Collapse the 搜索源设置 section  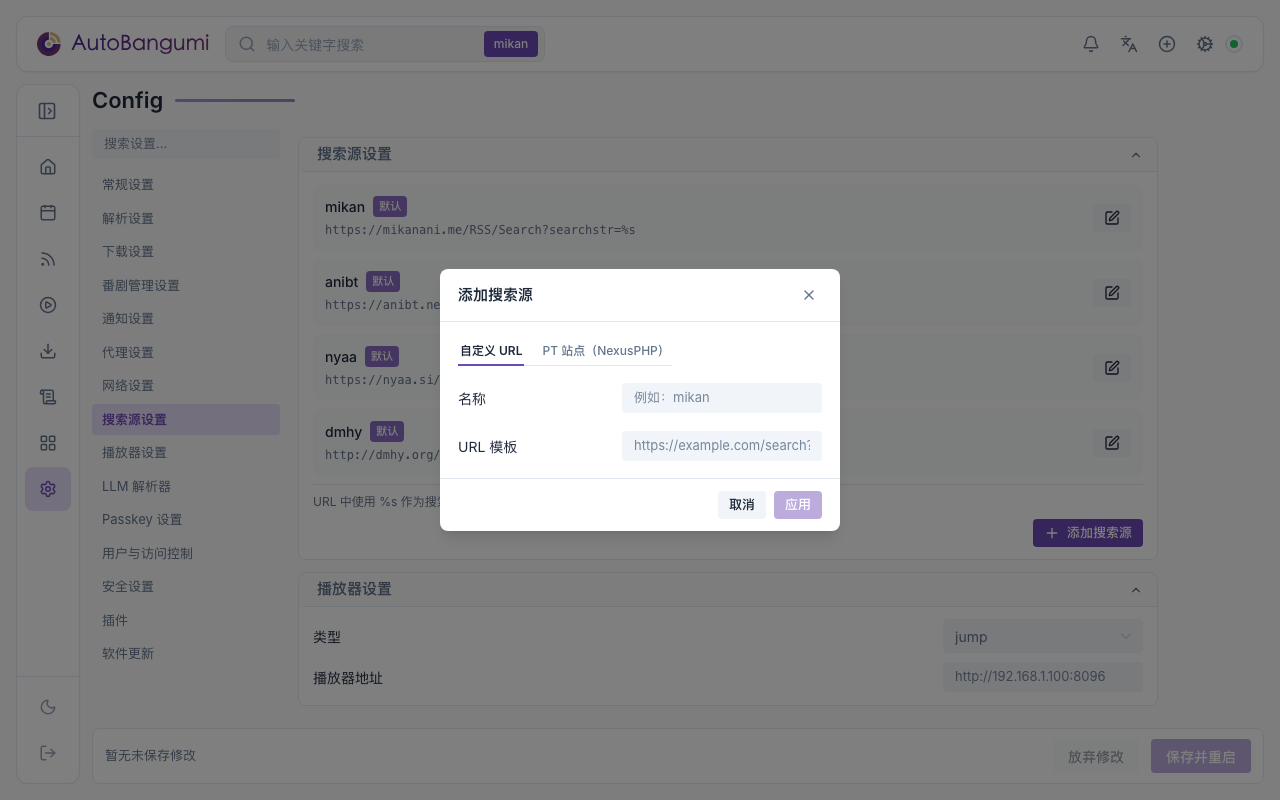click(x=1135, y=155)
